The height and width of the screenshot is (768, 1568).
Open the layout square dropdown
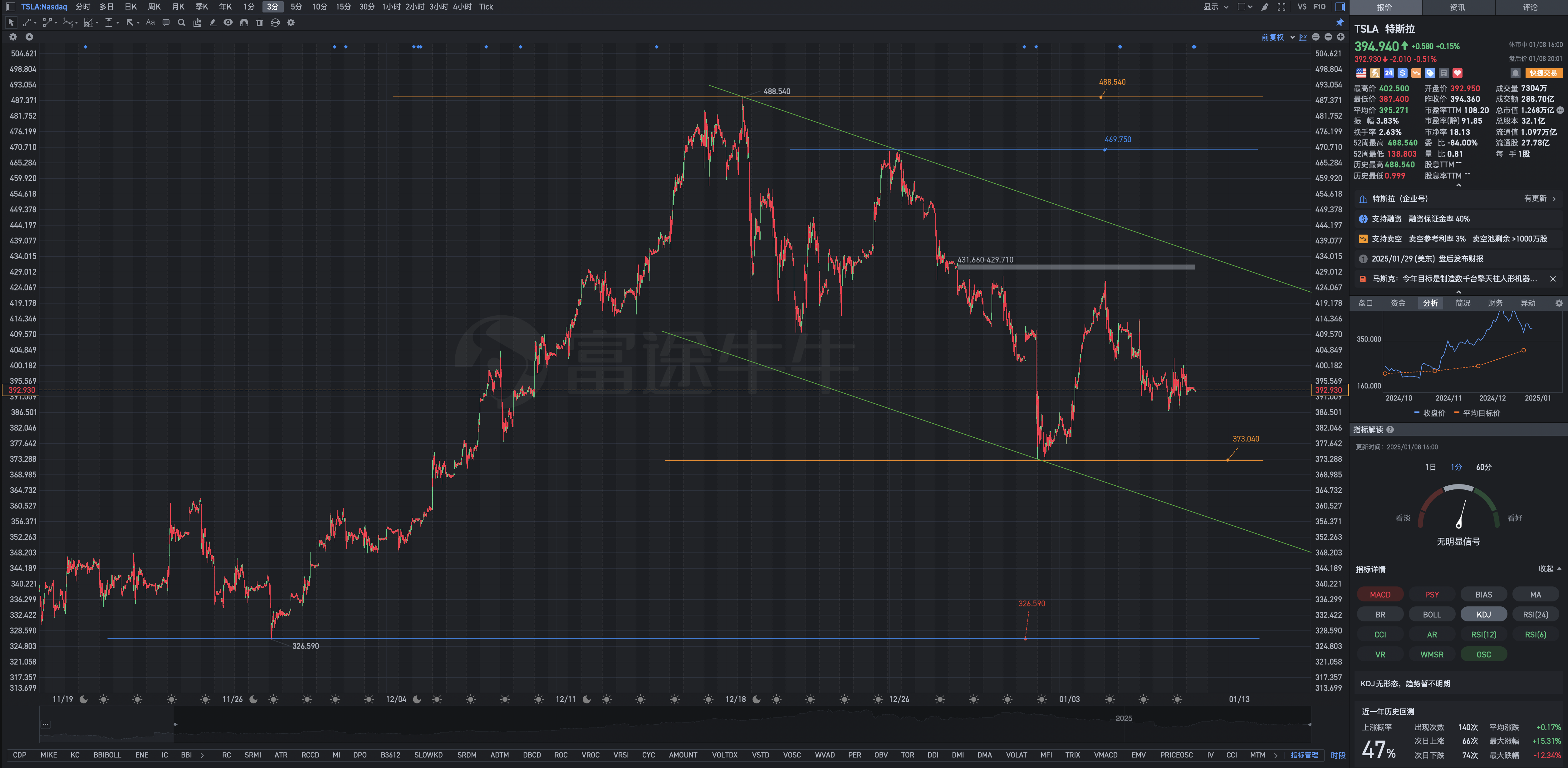click(1245, 7)
